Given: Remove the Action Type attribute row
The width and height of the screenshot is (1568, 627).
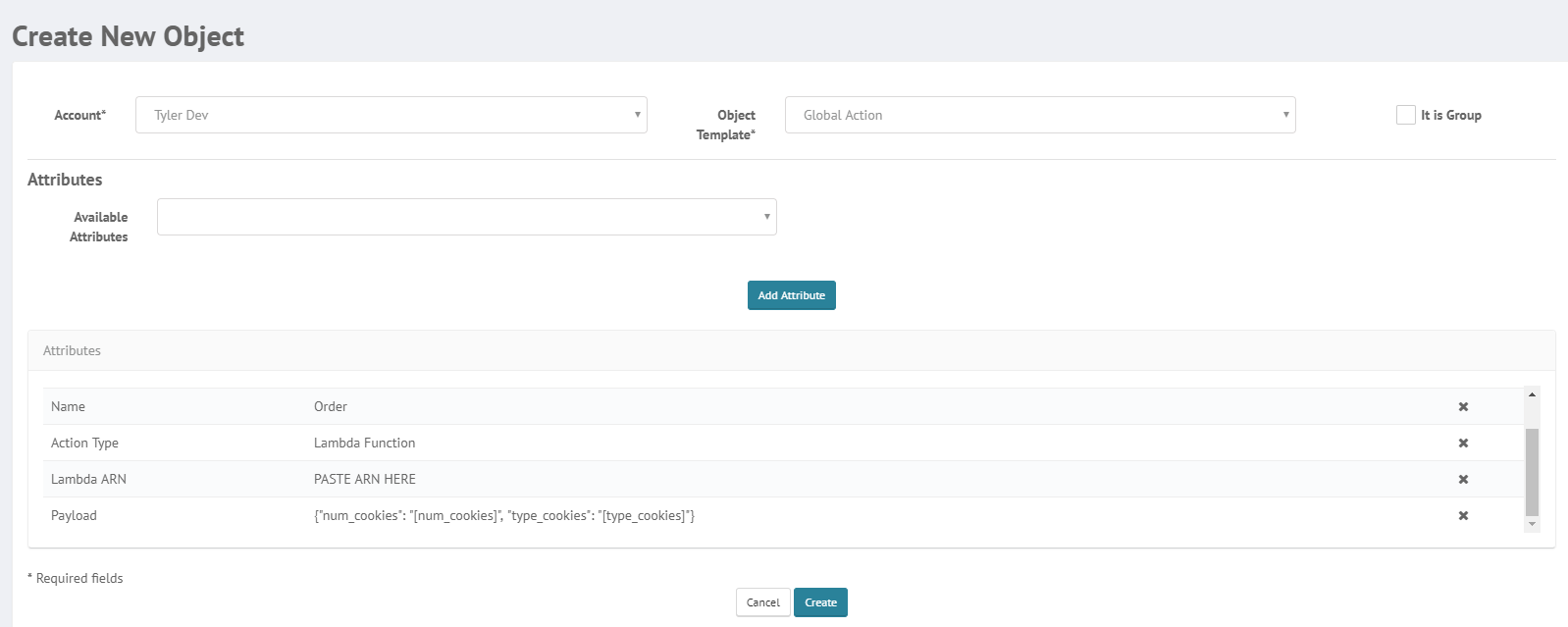Looking at the screenshot, I should [x=1463, y=443].
